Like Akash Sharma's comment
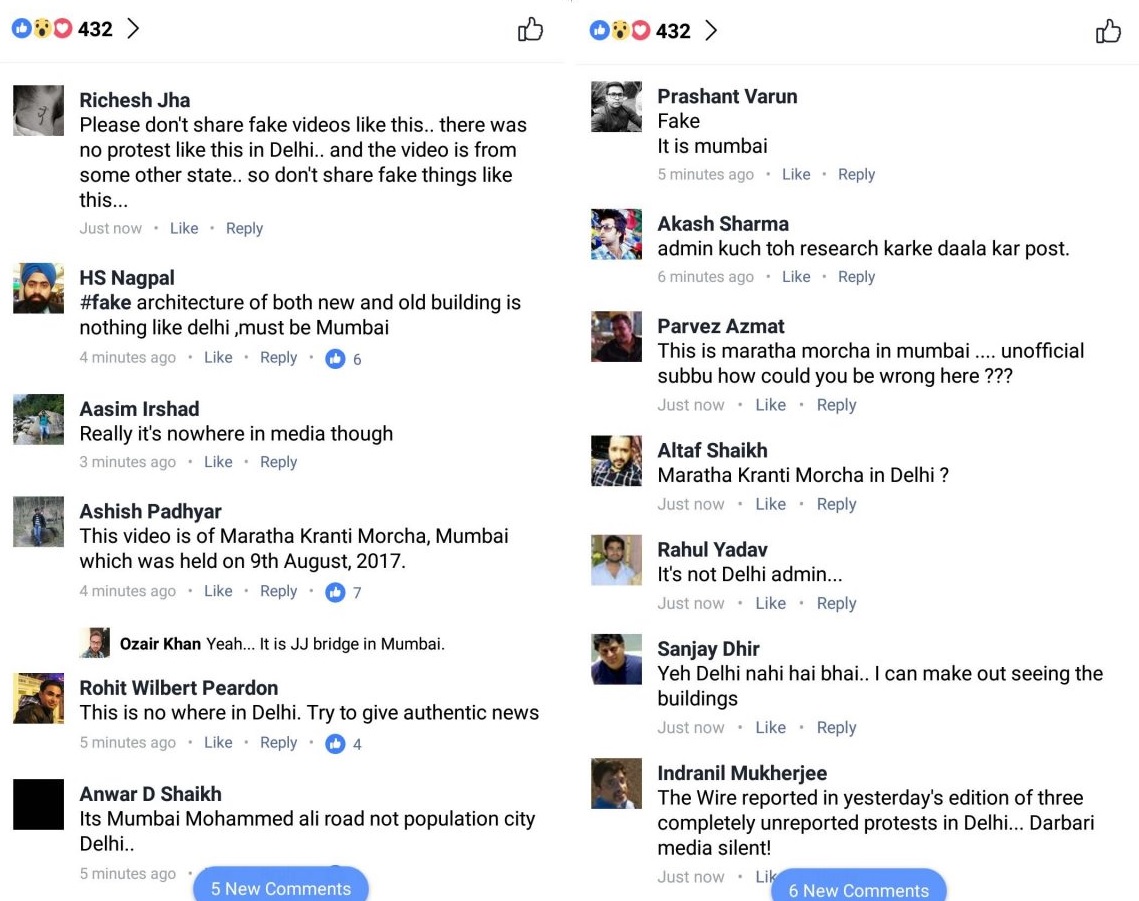This screenshot has width=1139, height=901. [796, 277]
